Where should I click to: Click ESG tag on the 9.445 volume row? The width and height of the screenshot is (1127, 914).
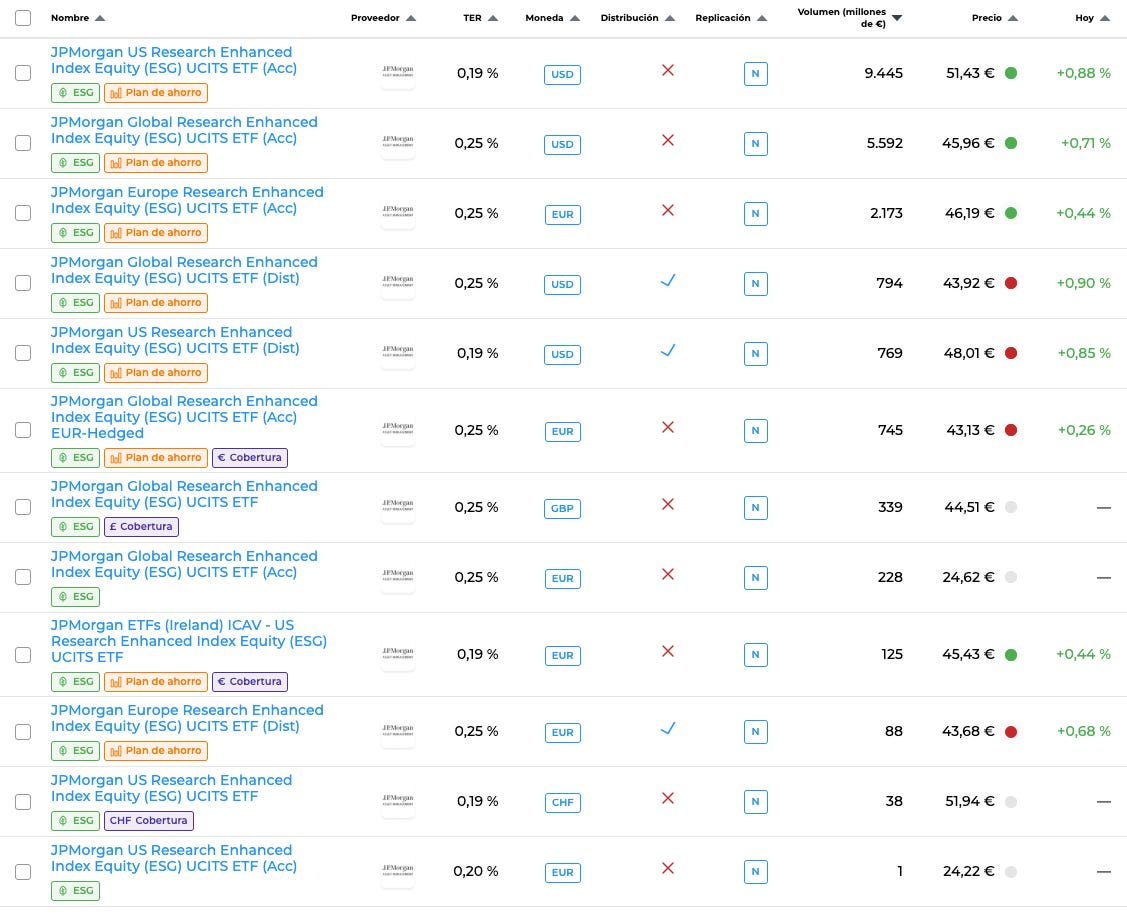tap(75, 93)
